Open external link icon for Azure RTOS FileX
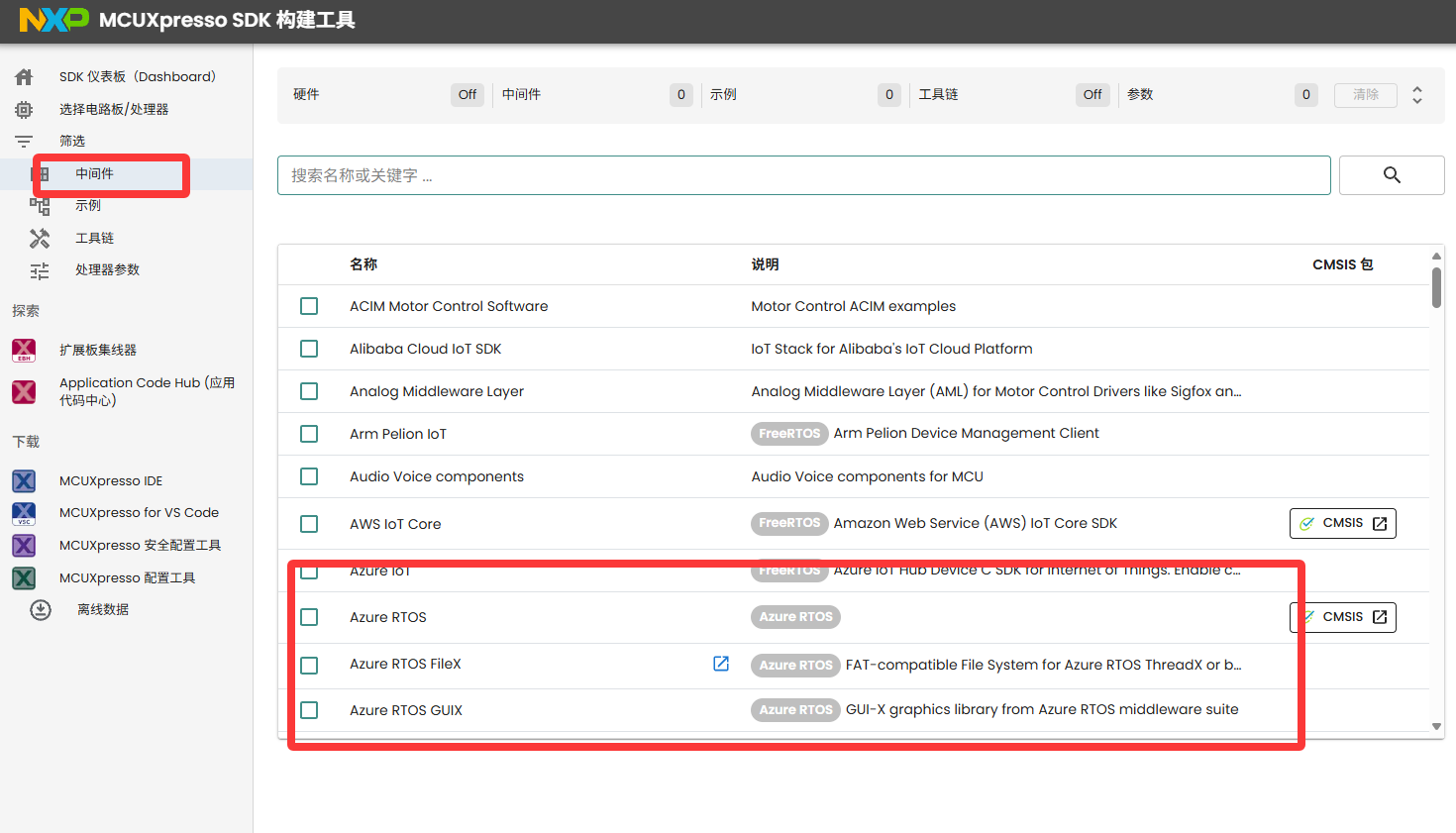The image size is (1456, 833). click(x=721, y=664)
